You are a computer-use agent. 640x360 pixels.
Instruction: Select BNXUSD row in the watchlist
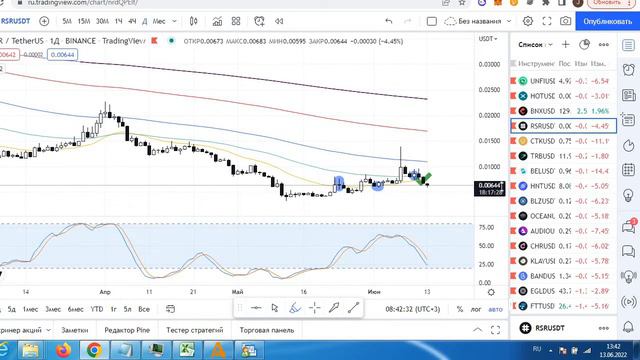point(563,111)
